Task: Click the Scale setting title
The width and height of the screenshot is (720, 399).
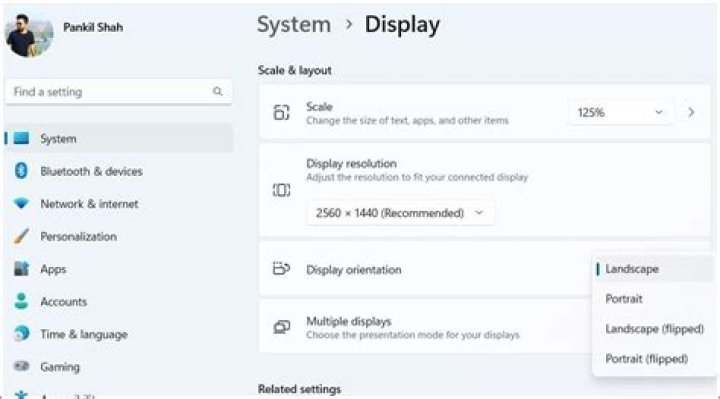Action: 319,107
